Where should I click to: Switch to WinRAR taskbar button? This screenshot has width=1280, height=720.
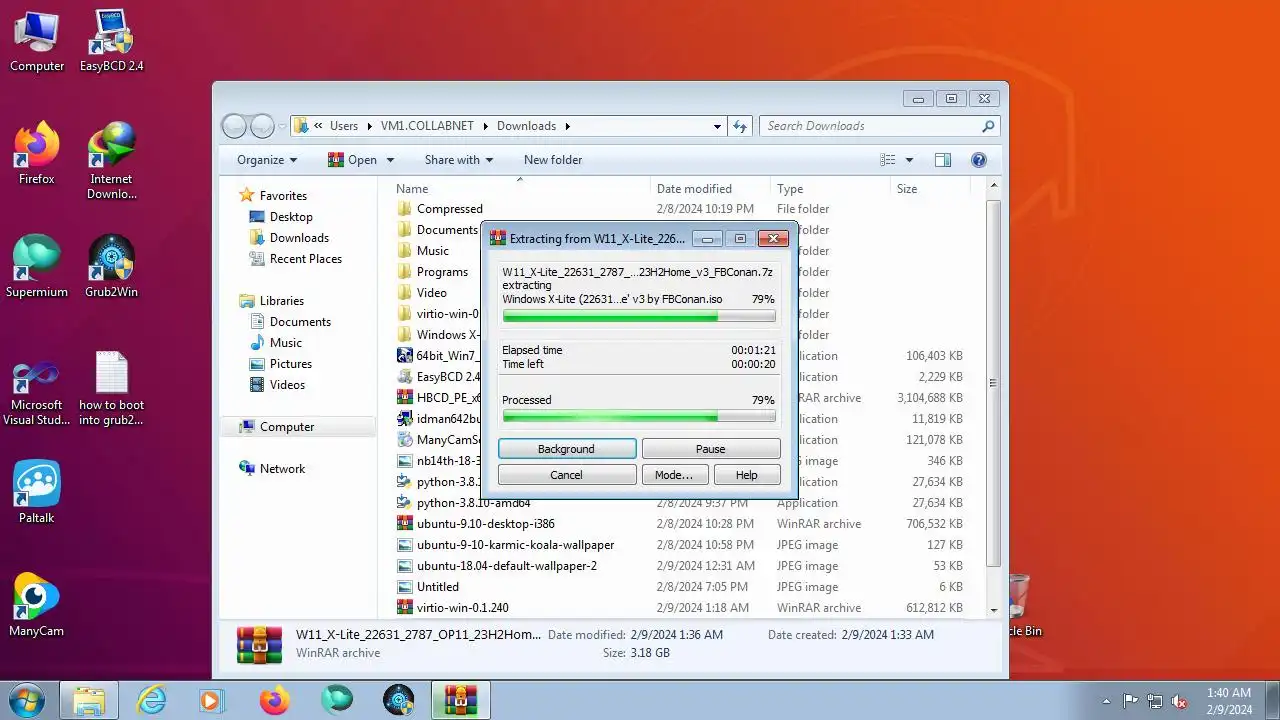[461, 700]
